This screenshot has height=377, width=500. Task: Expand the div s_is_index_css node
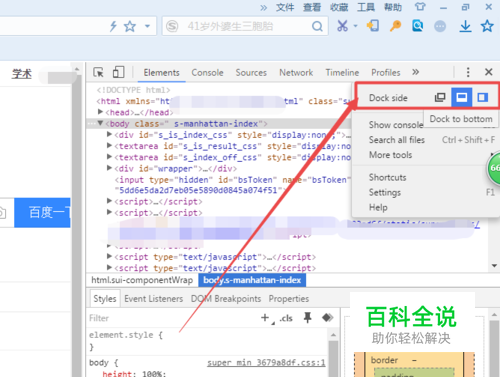click(x=109, y=134)
